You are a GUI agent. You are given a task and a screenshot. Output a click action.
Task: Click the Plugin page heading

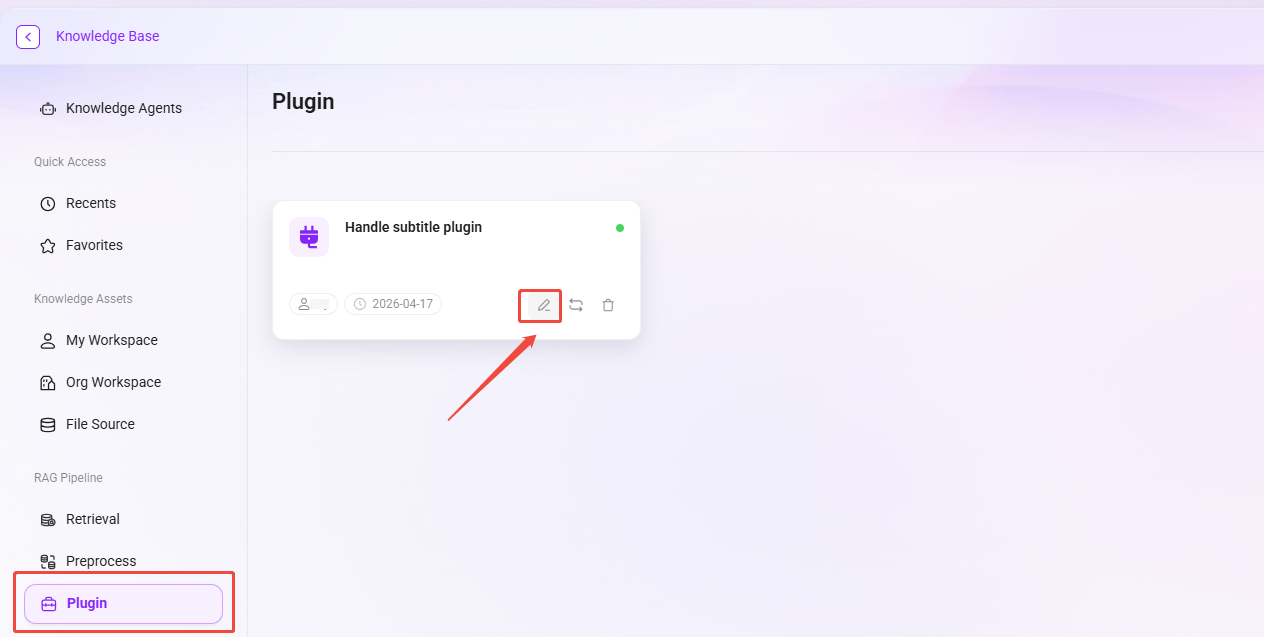tap(303, 101)
